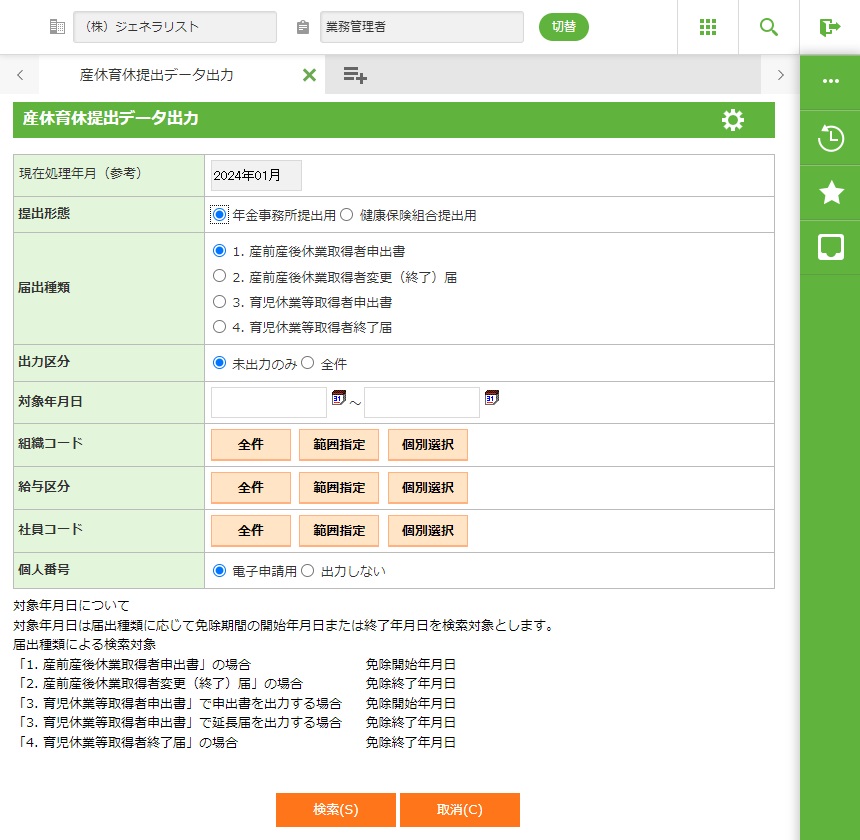
Task: Expand the three-dots sidebar menu
Action: pyautogui.click(x=830, y=81)
